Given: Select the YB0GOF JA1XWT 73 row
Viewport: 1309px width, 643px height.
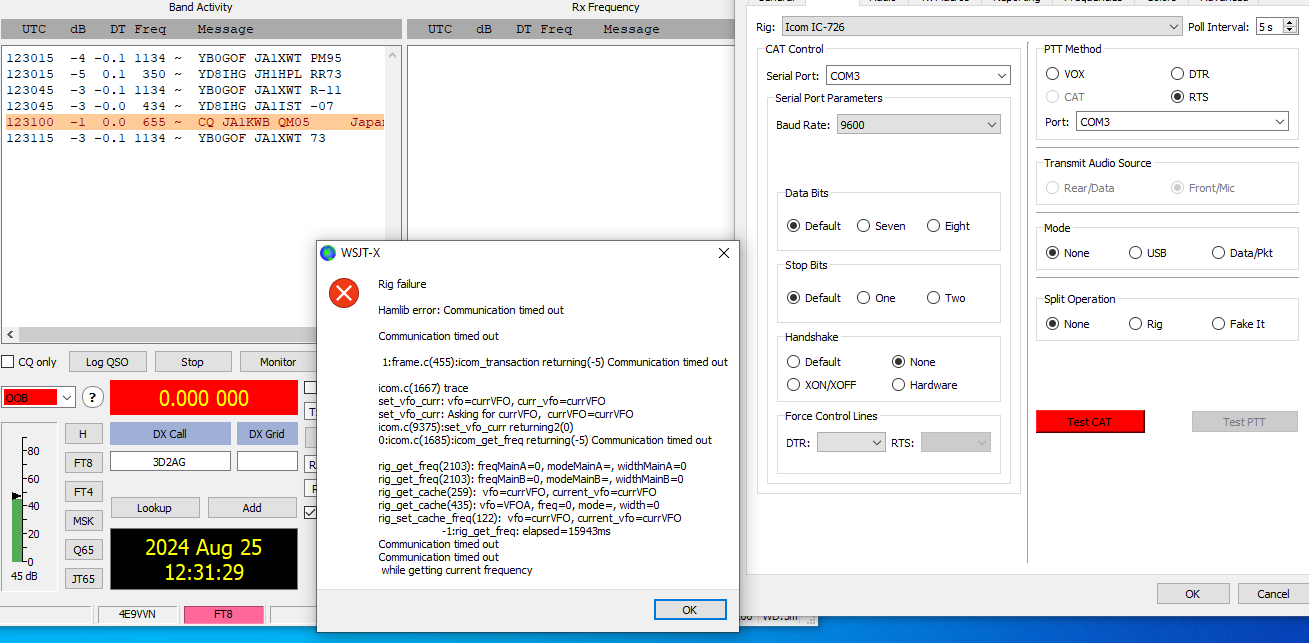Looking at the screenshot, I should point(193,138).
